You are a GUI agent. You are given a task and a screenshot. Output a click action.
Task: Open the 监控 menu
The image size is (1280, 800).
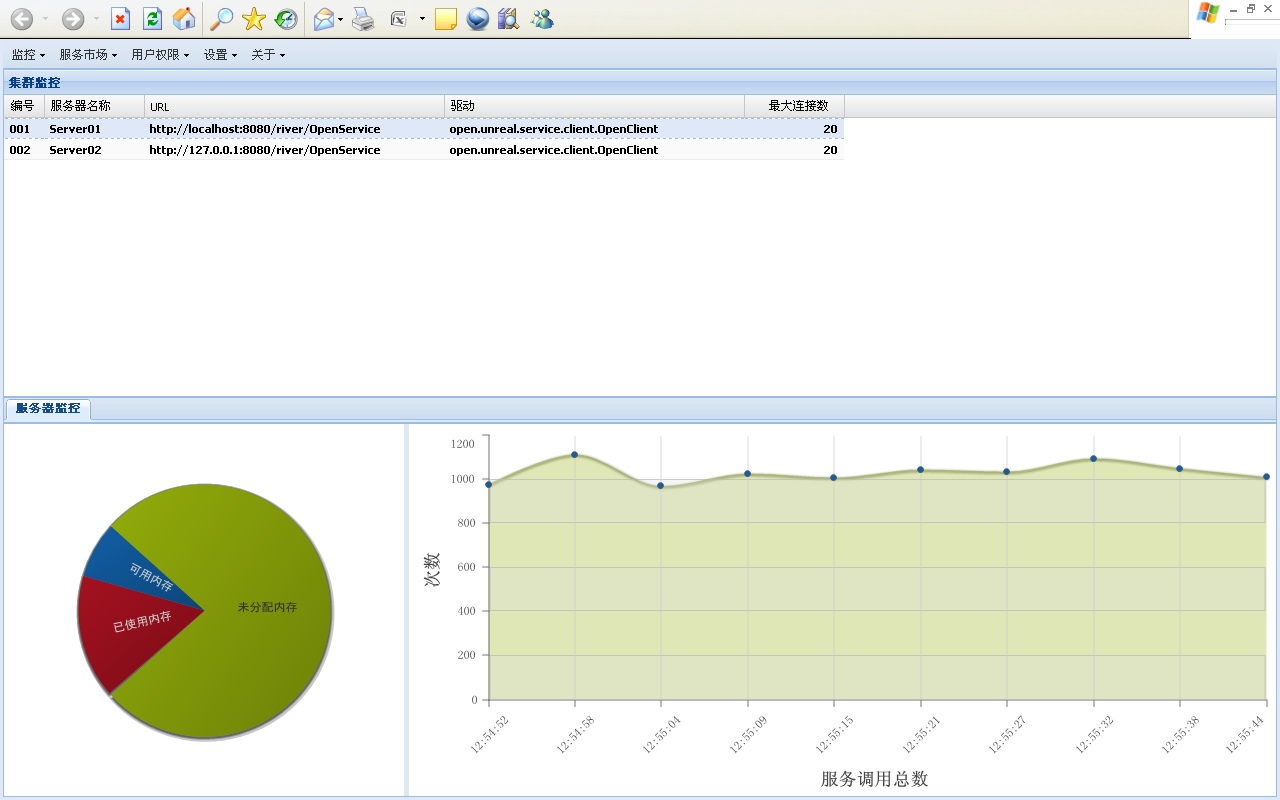[28, 55]
